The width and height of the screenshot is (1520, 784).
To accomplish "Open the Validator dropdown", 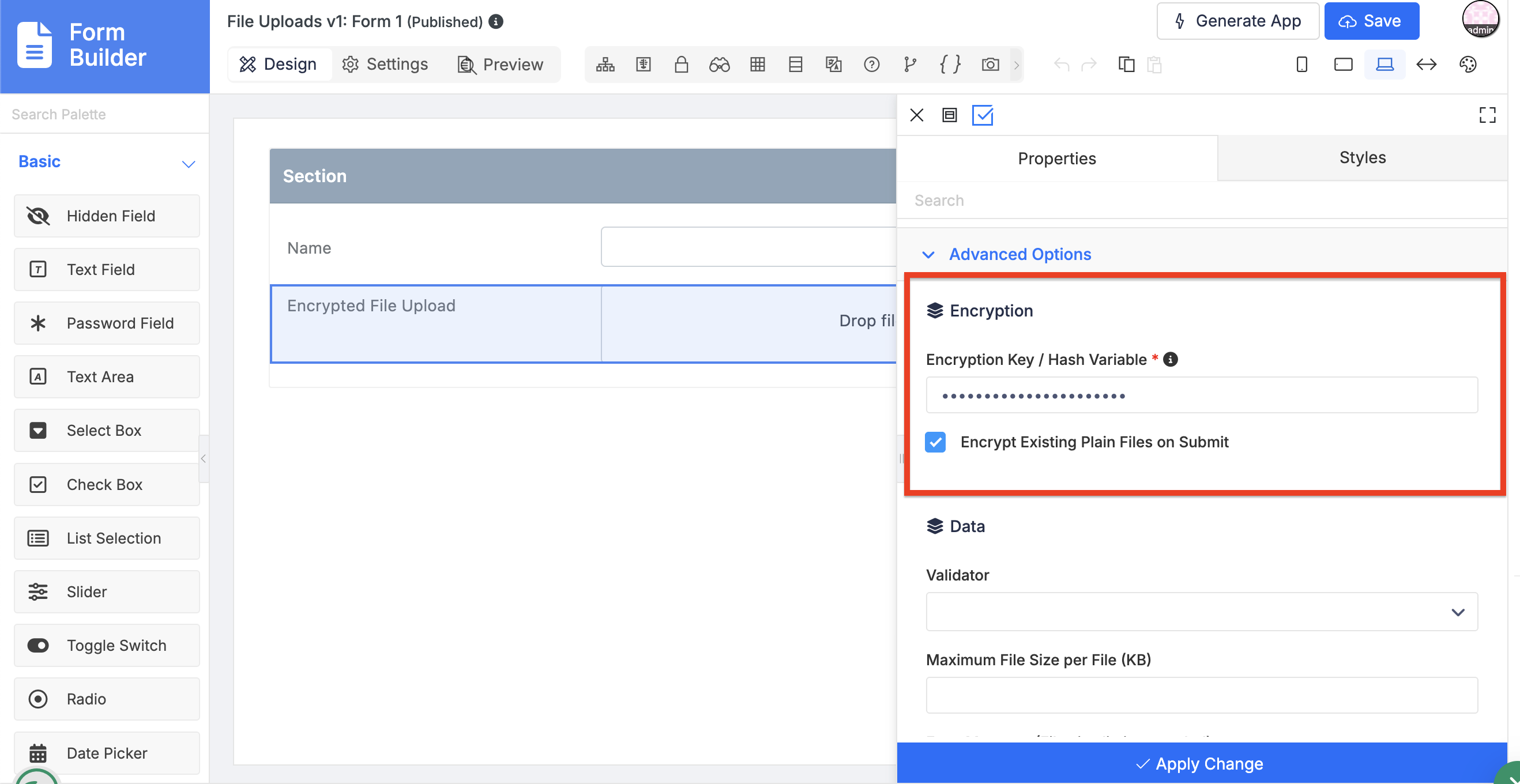I will tap(1201, 612).
